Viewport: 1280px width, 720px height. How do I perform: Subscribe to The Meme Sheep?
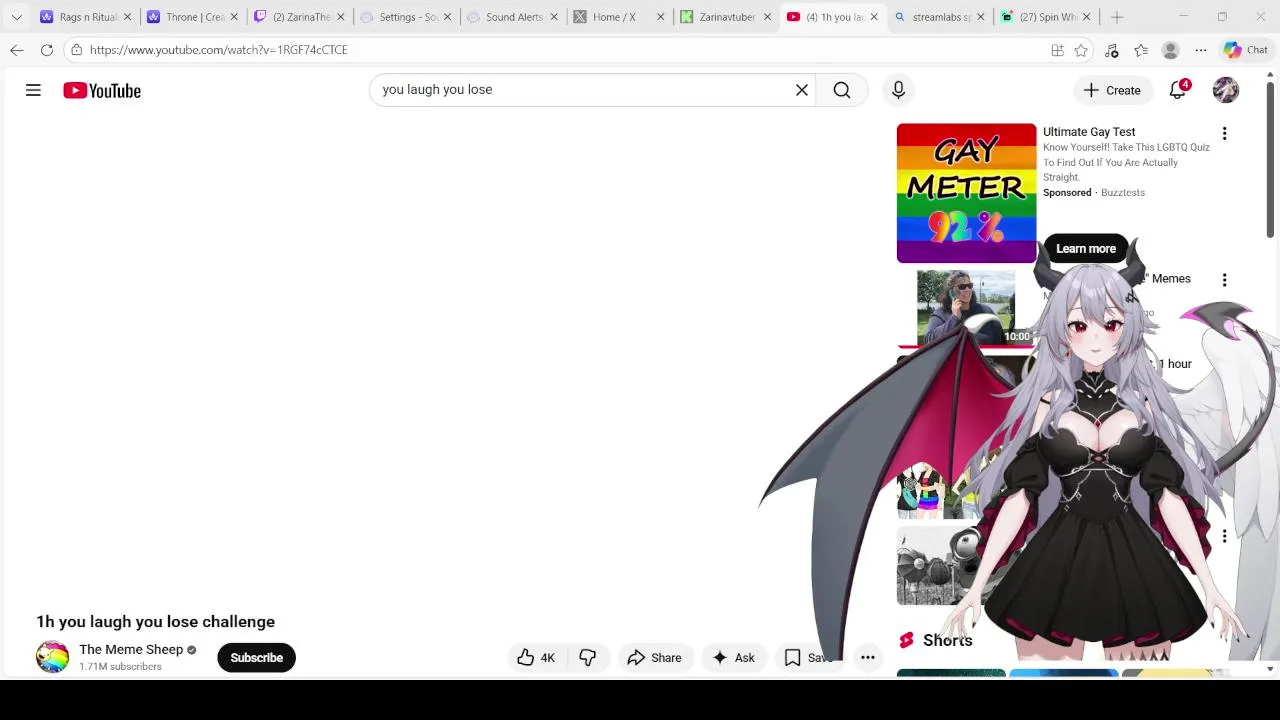[256, 657]
